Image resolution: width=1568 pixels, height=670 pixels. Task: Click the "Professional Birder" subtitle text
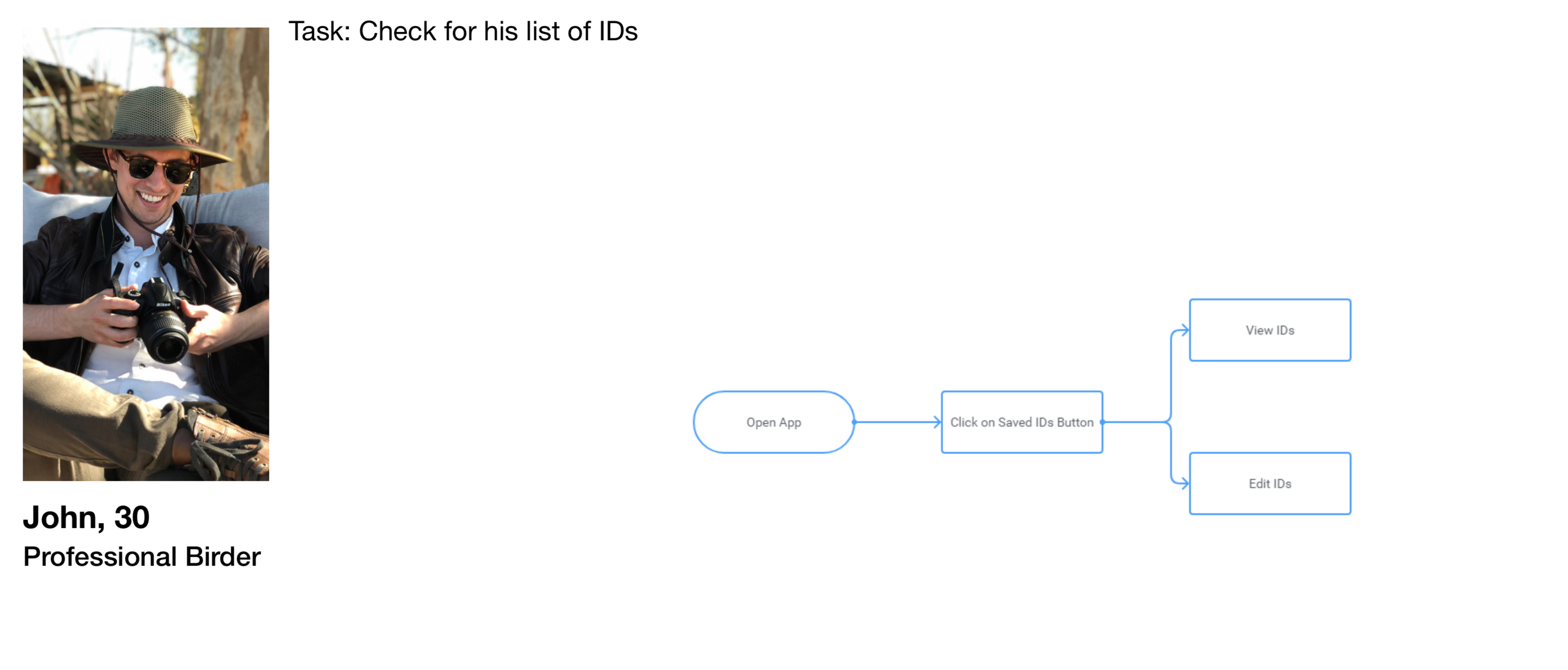142,556
